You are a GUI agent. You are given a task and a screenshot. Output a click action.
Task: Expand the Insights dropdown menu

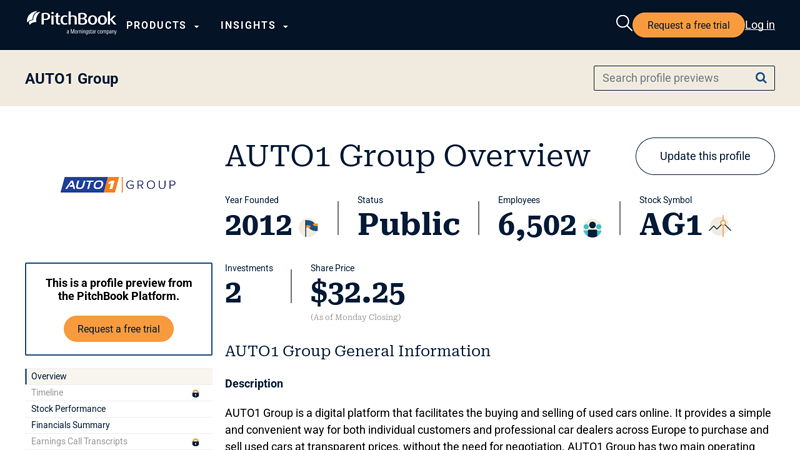tap(254, 26)
